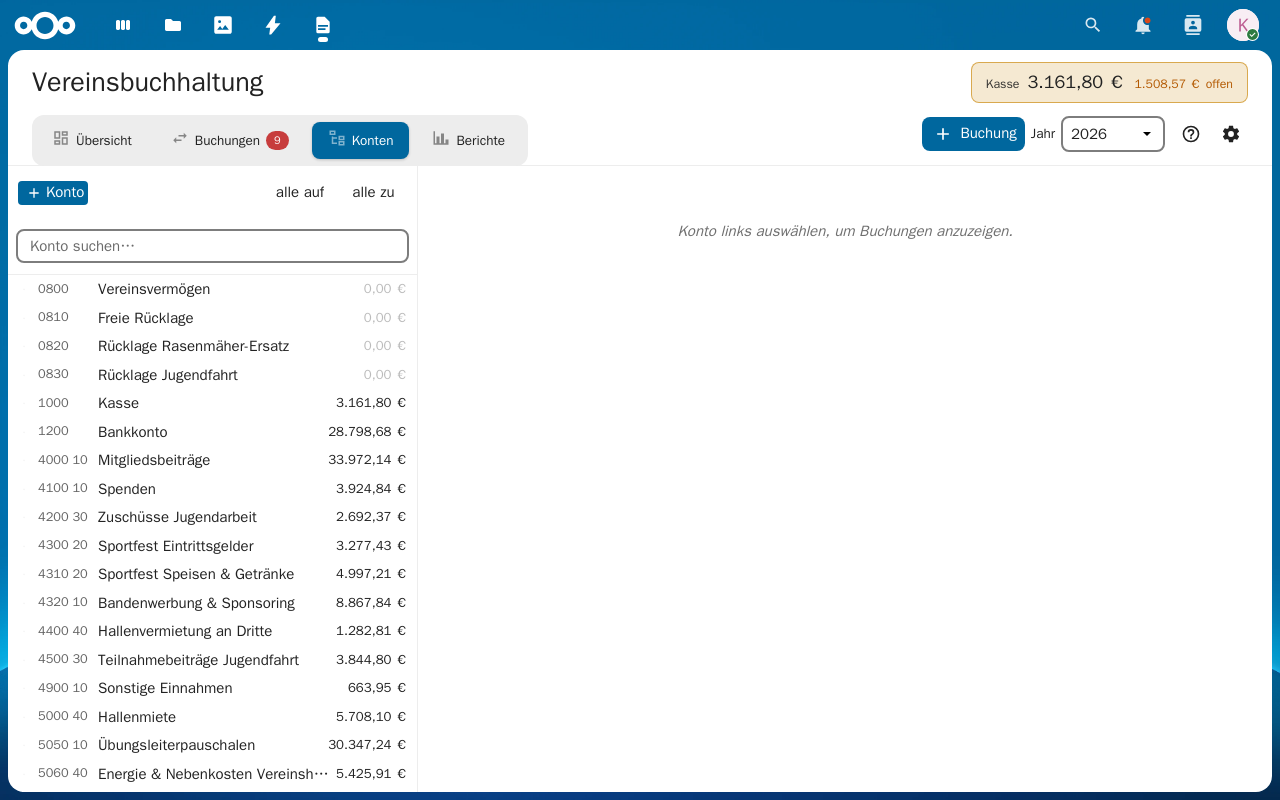Screen dimensions: 1280x800
Task: Click the 33.972,14 € amount
Action: click(x=367, y=460)
